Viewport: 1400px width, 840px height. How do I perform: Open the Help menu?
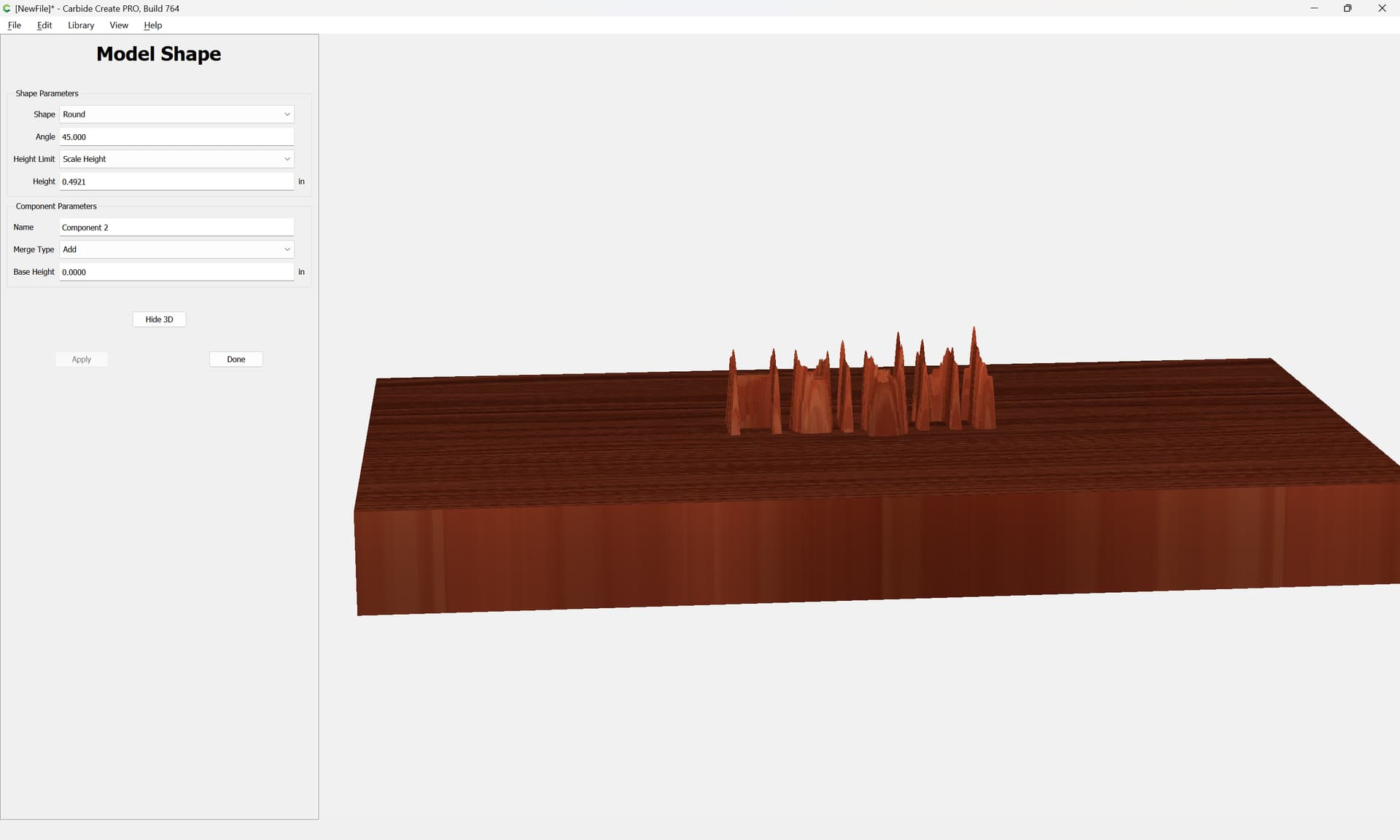coord(152,25)
